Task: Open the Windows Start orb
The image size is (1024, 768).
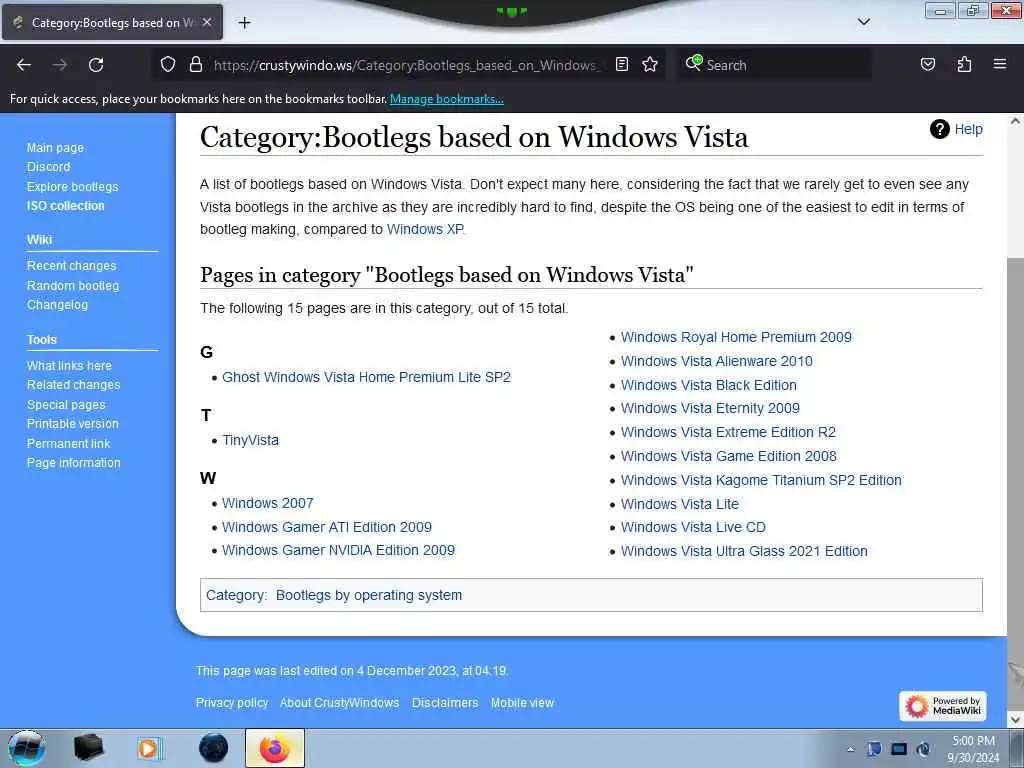Action: (x=27, y=748)
